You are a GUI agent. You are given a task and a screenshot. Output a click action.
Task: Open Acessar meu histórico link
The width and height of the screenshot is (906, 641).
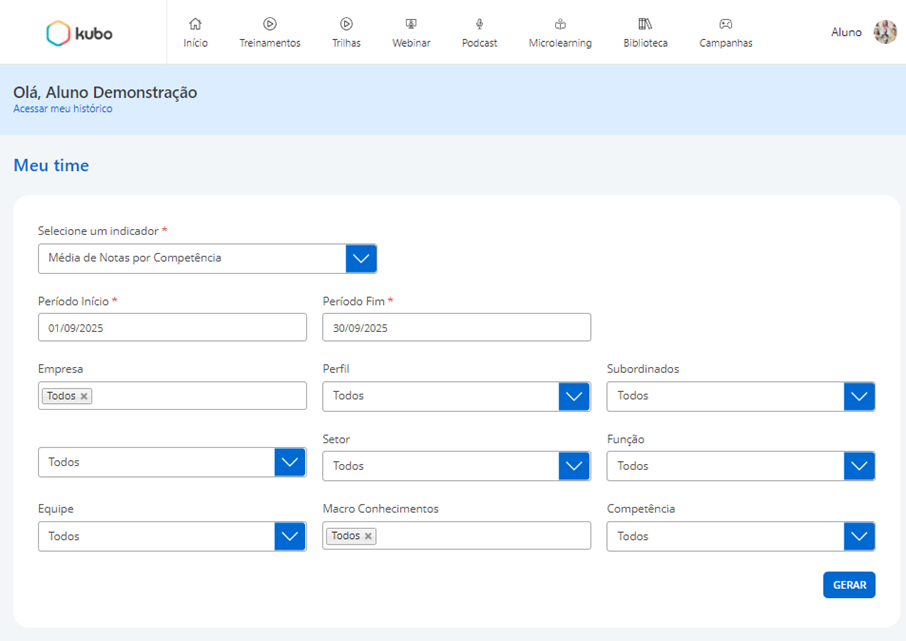coord(62,109)
